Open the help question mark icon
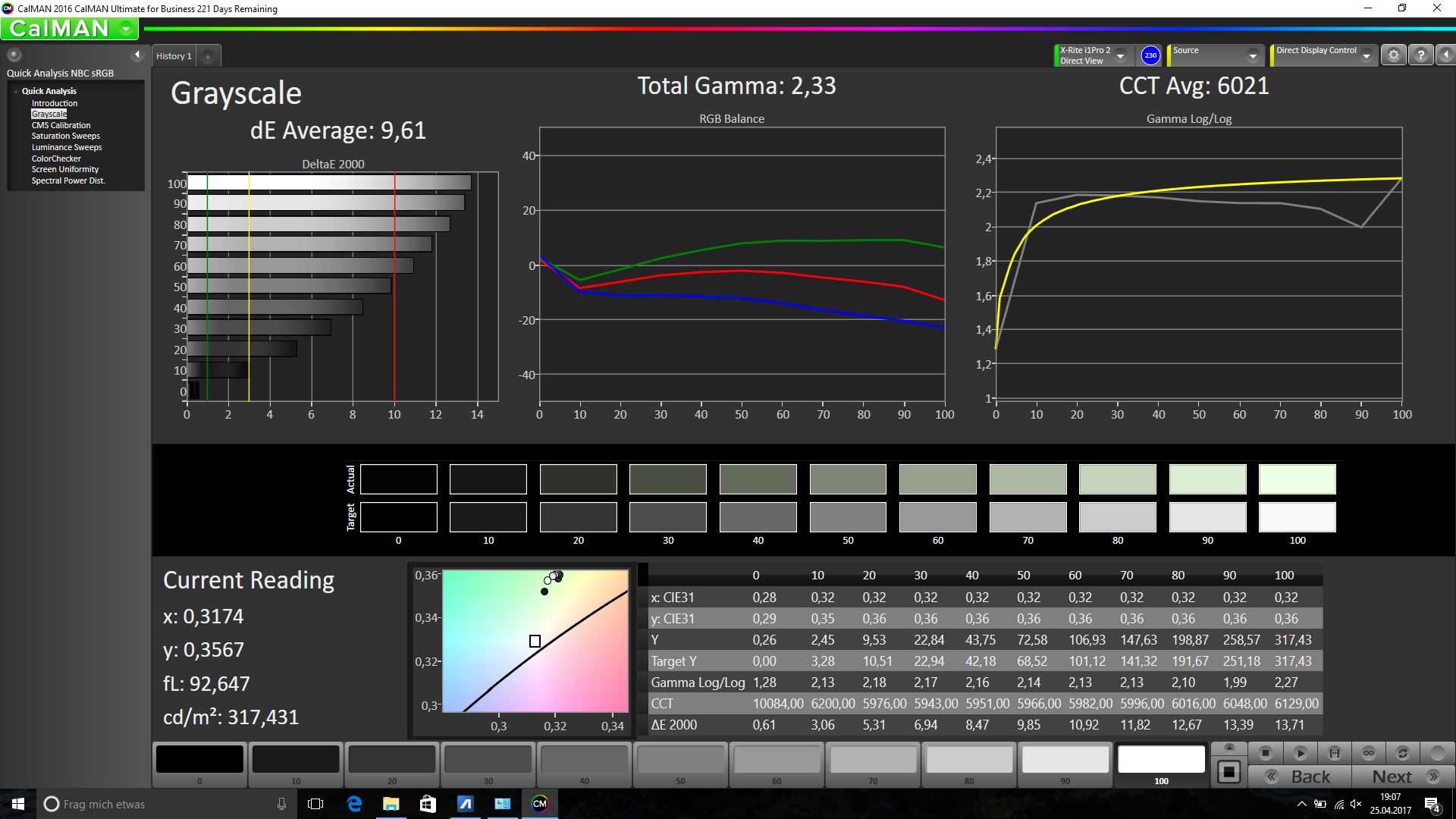1456x819 pixels. coord(1421,55)
